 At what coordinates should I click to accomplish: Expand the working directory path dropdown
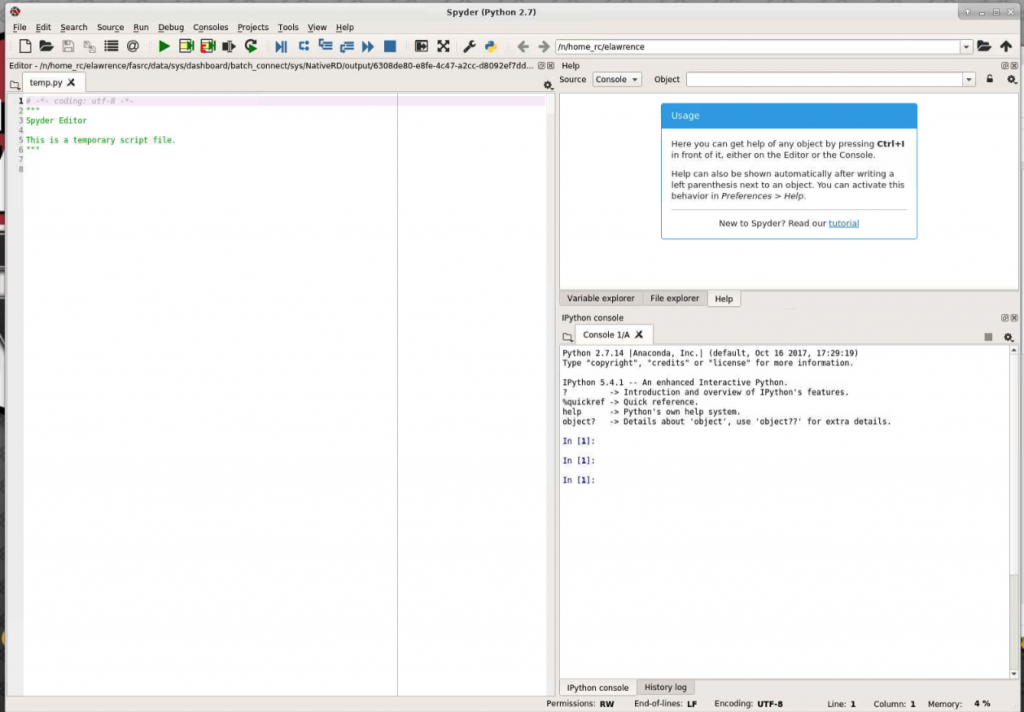(966, 47)
